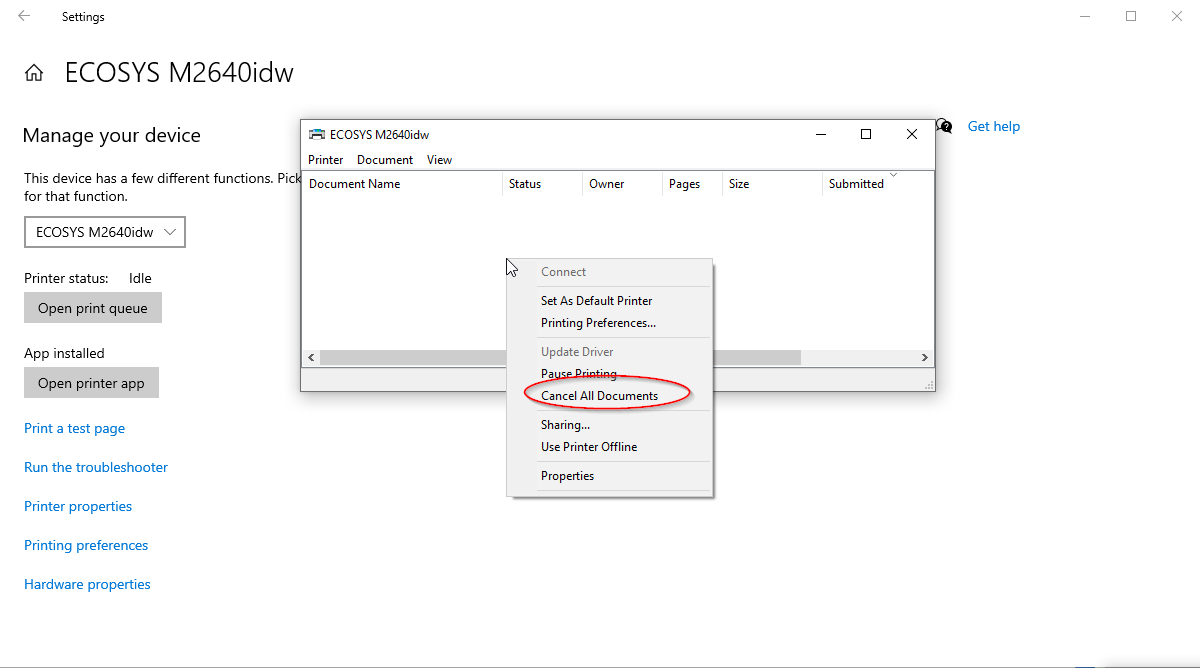Select Cancel All Documents
The height and width of the screenshot is (668, 1200).
tap(599, 396)
